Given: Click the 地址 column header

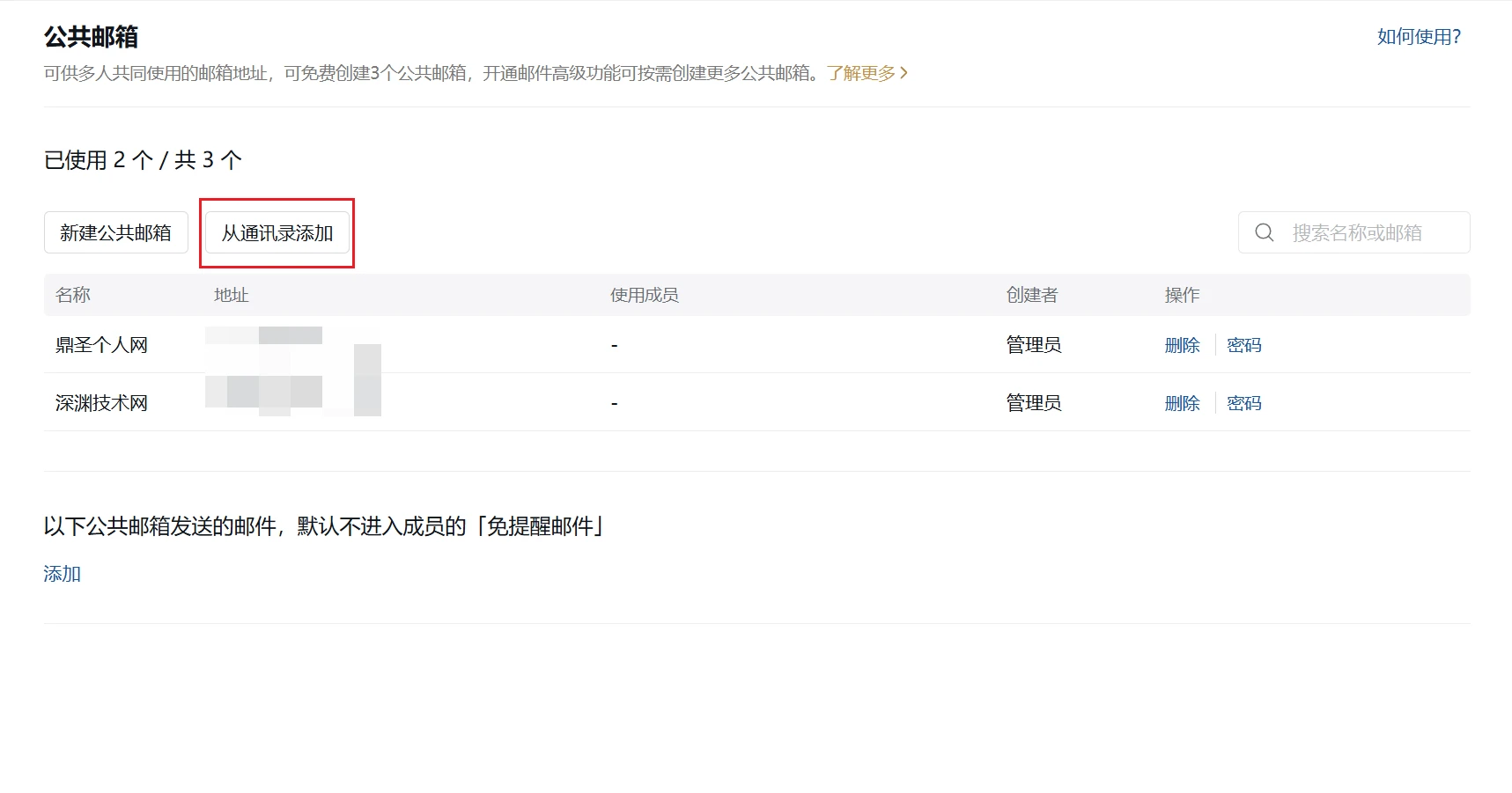Looking at the screenshot, I should point(230,295).
